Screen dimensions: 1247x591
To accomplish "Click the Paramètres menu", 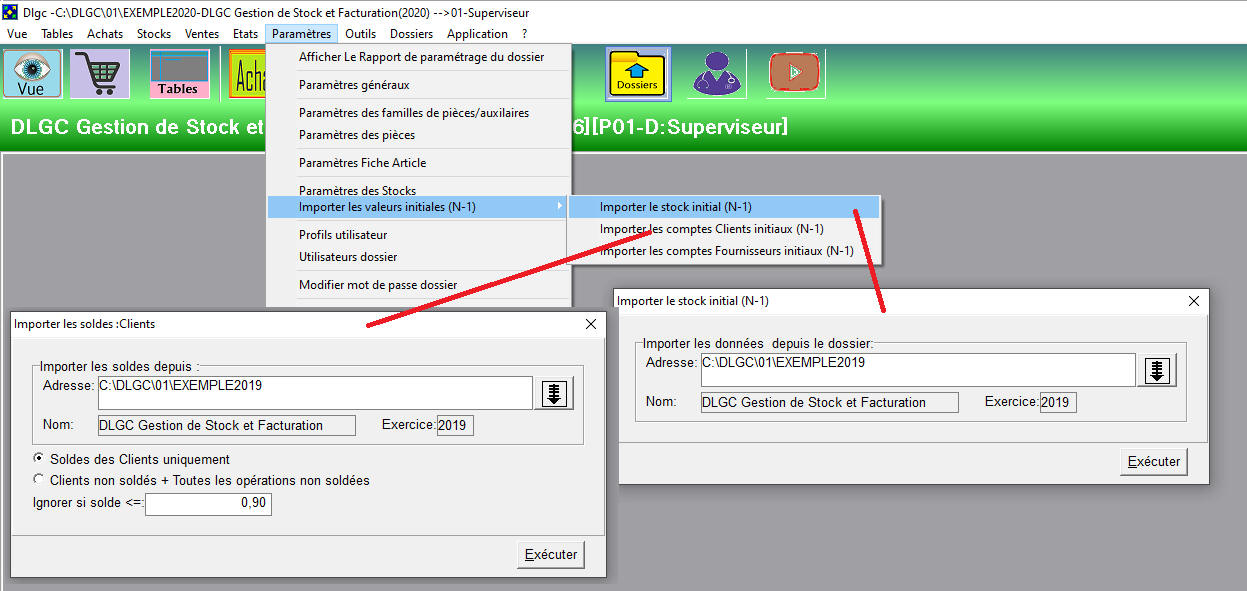I will pos(301,33).
